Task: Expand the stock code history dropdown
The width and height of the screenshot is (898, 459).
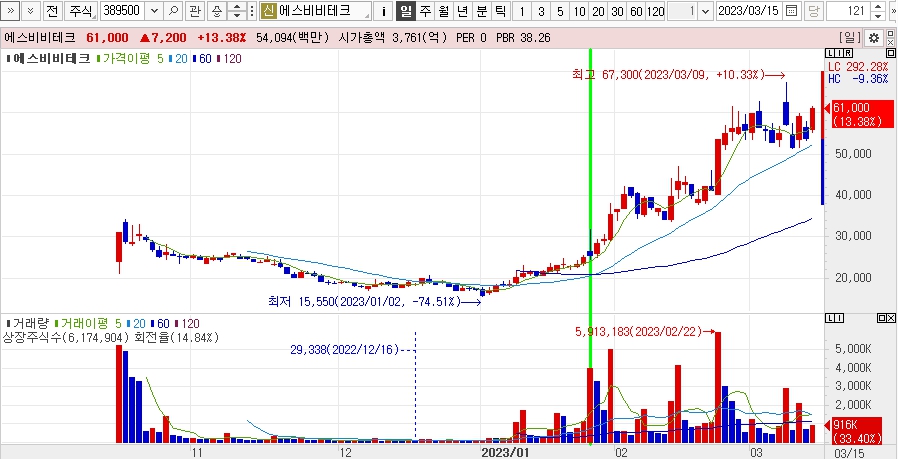Action: click(155, 10)
